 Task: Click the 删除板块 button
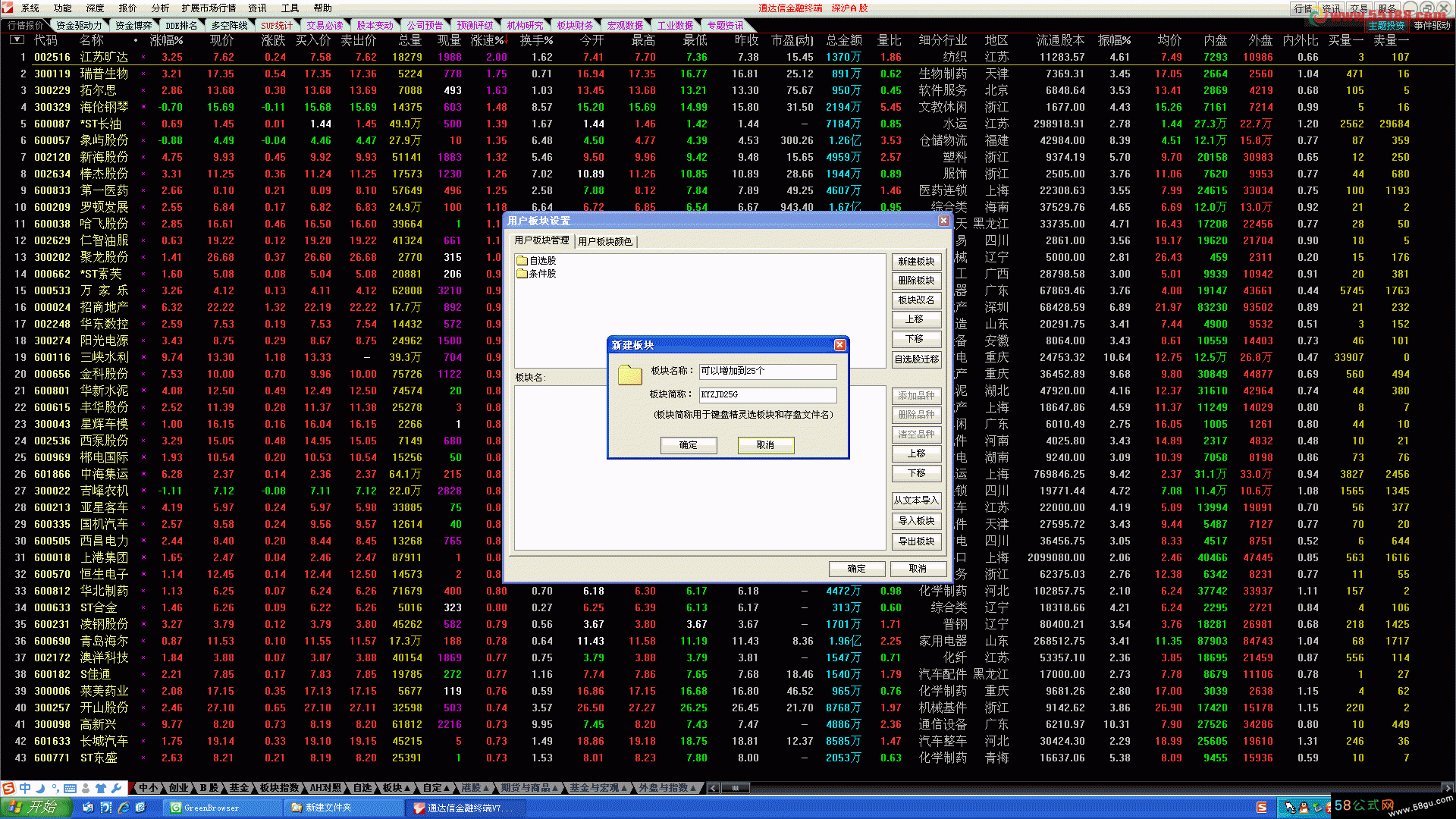[916, 281]
